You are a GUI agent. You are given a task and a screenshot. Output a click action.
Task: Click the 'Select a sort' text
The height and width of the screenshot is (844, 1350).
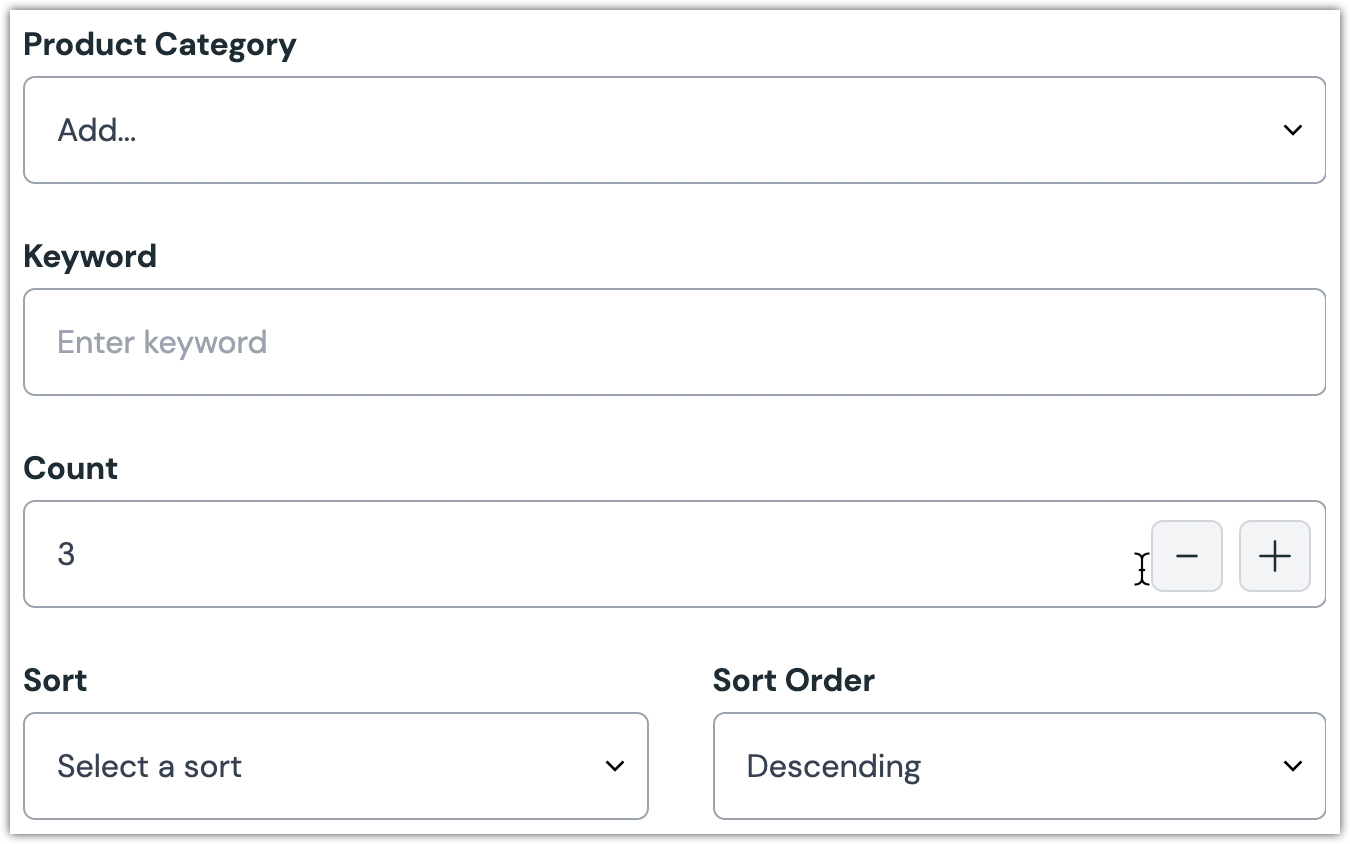[149, 766]
